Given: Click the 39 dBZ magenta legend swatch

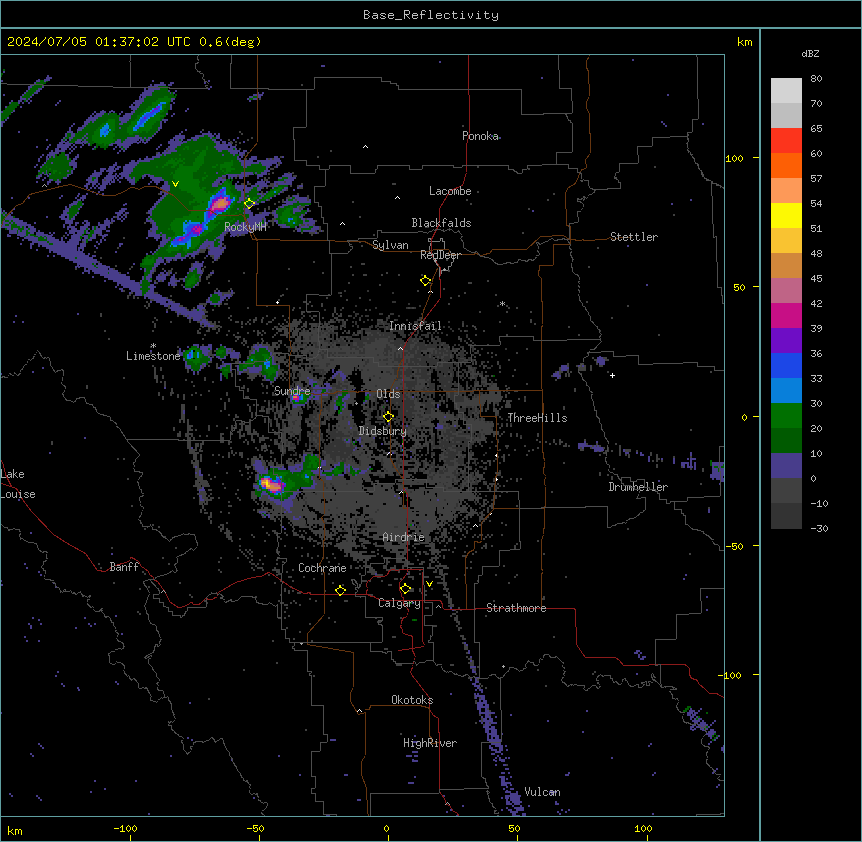Looking at the screenshot, I should [x=786, y=315].
